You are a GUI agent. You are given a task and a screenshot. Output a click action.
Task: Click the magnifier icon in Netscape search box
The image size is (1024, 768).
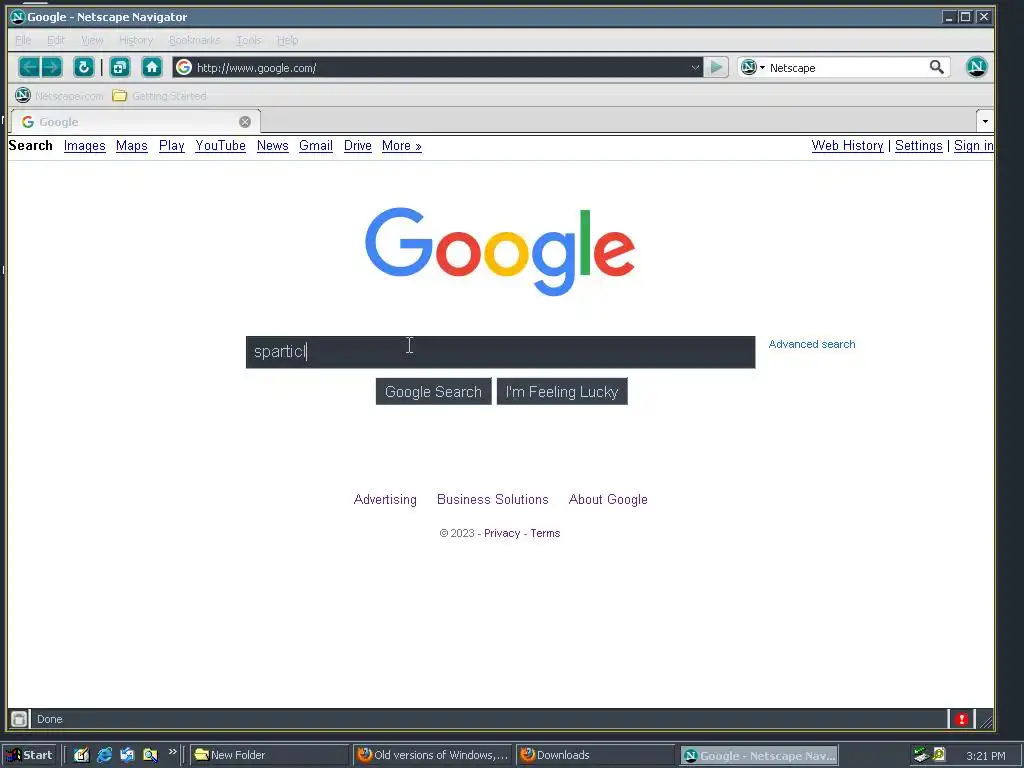click(x=936, y=67)
